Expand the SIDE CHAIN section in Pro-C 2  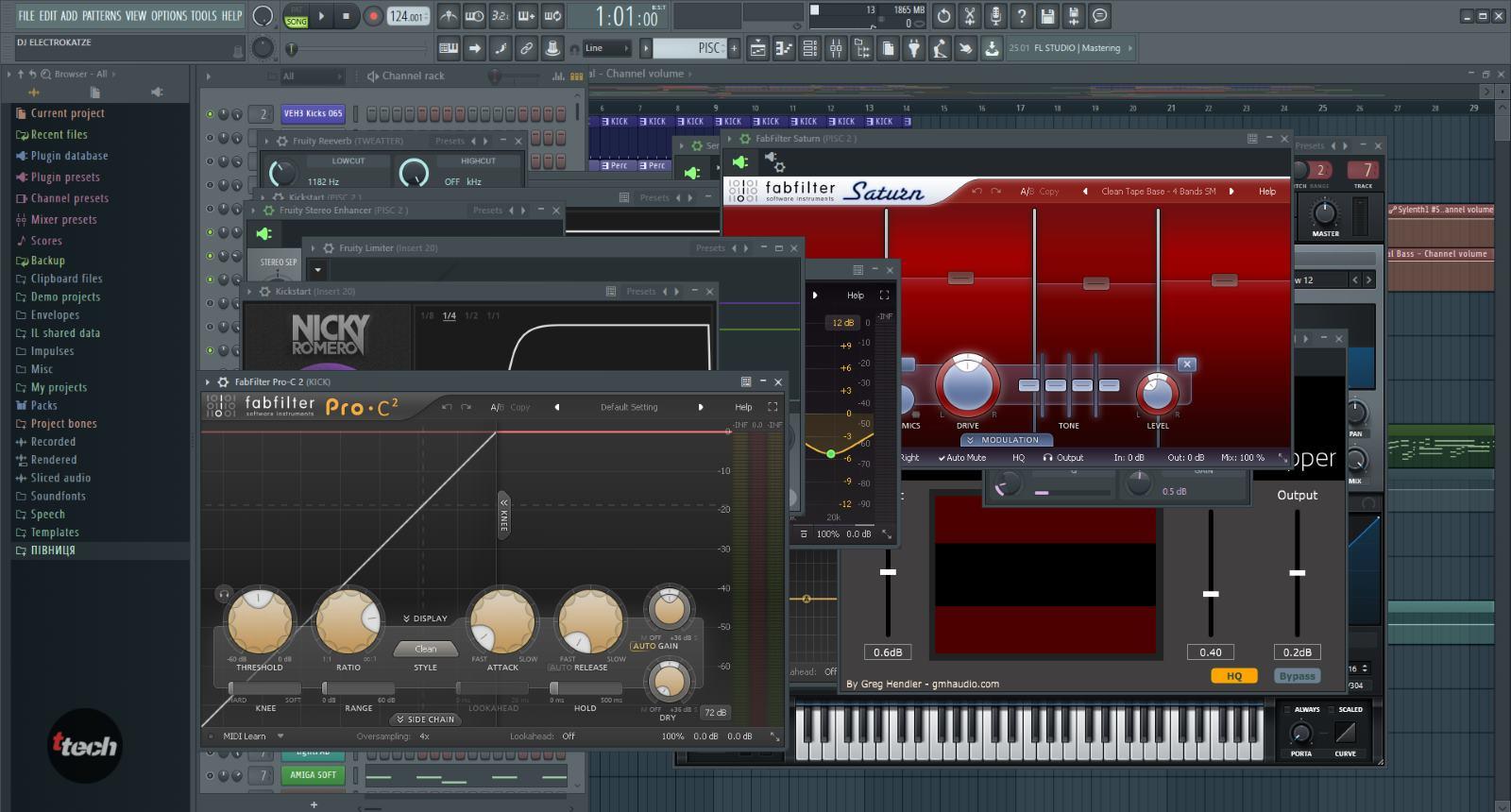(x=425, y=719)
